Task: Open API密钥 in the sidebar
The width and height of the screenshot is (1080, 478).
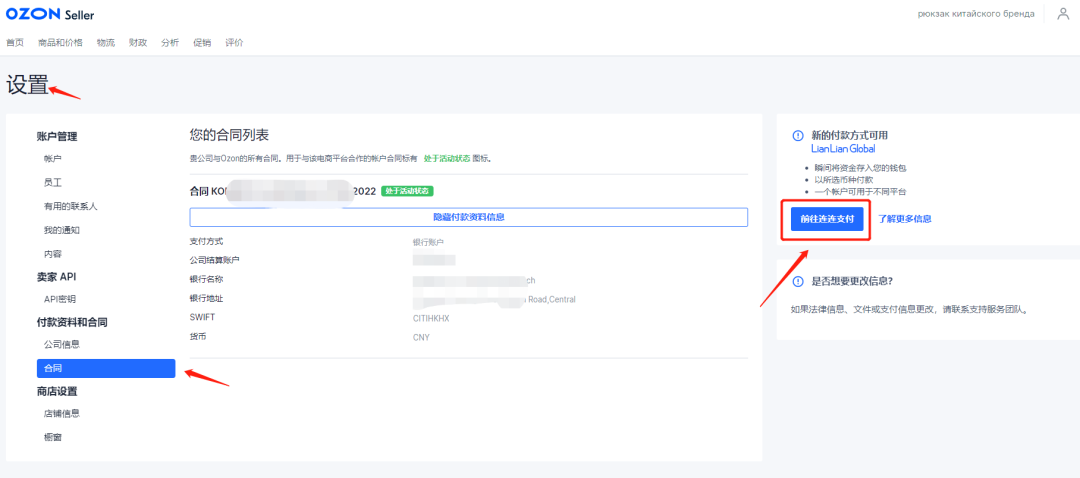Action: point(60,298)
